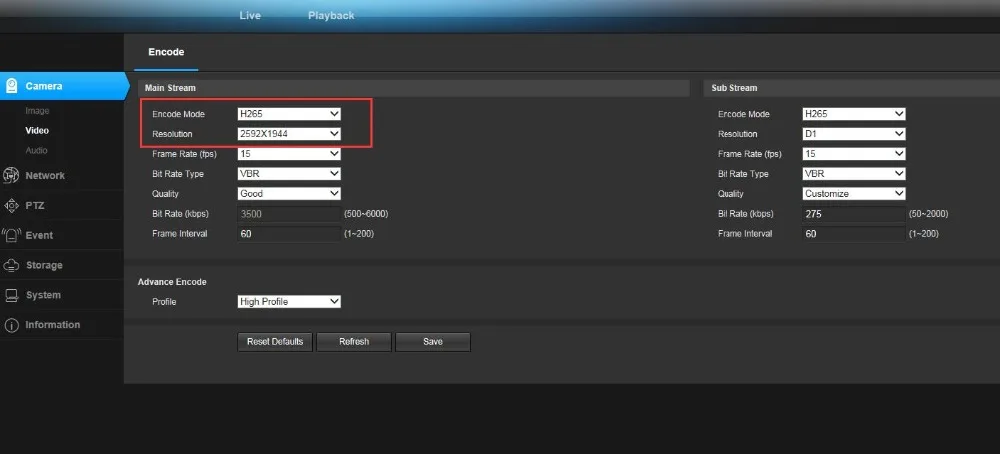Open Main Stream Resolution dropdown 2592X1944

point(289,134)
